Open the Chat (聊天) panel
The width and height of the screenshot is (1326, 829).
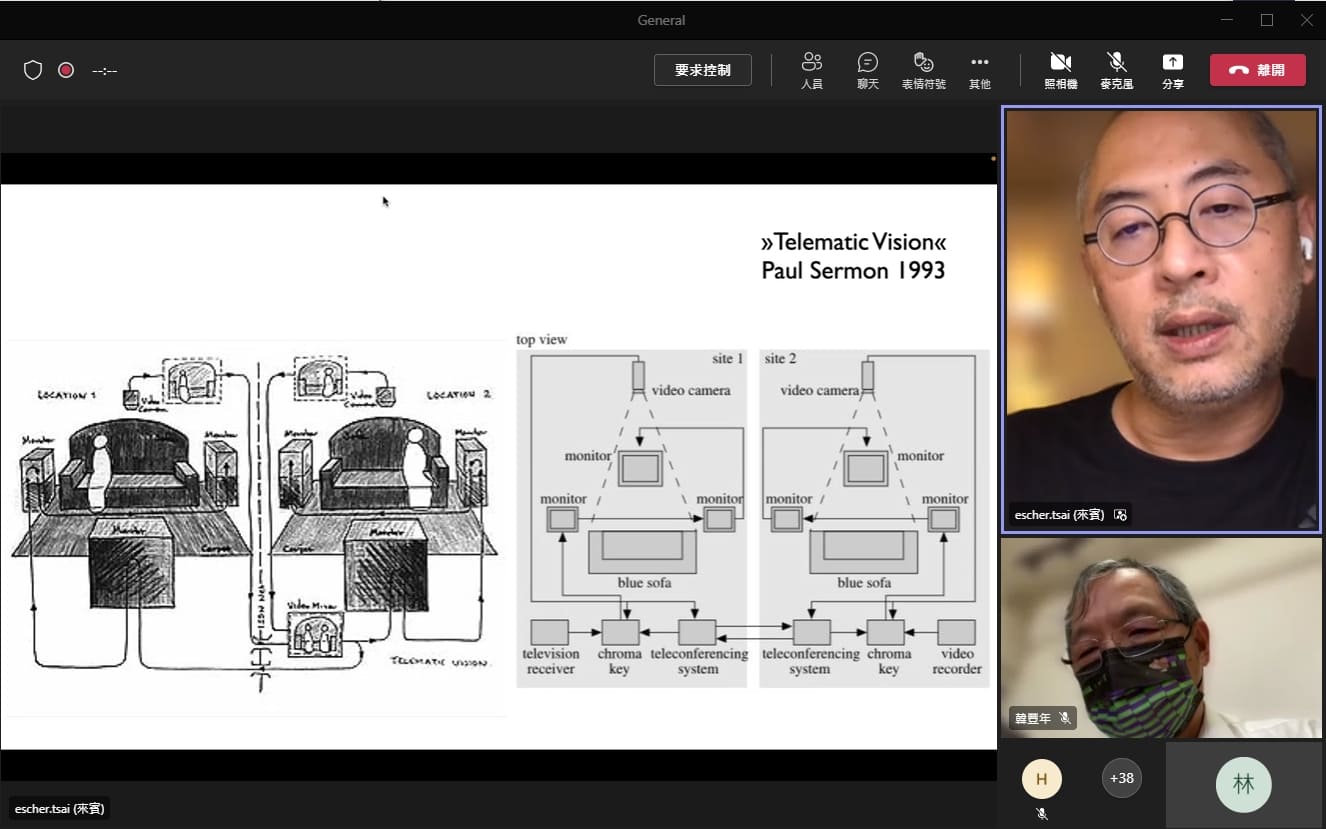coord(867,70)
